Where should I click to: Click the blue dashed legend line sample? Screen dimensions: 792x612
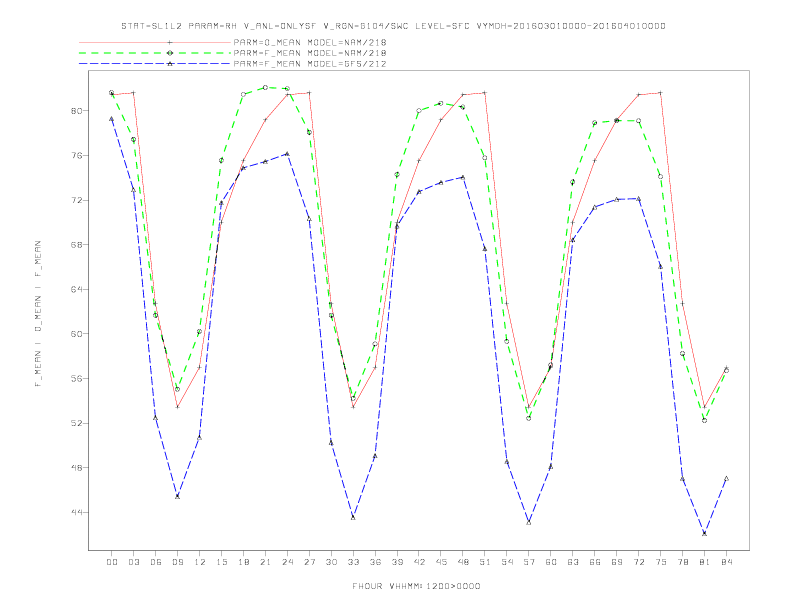click(x=155, y=64)
